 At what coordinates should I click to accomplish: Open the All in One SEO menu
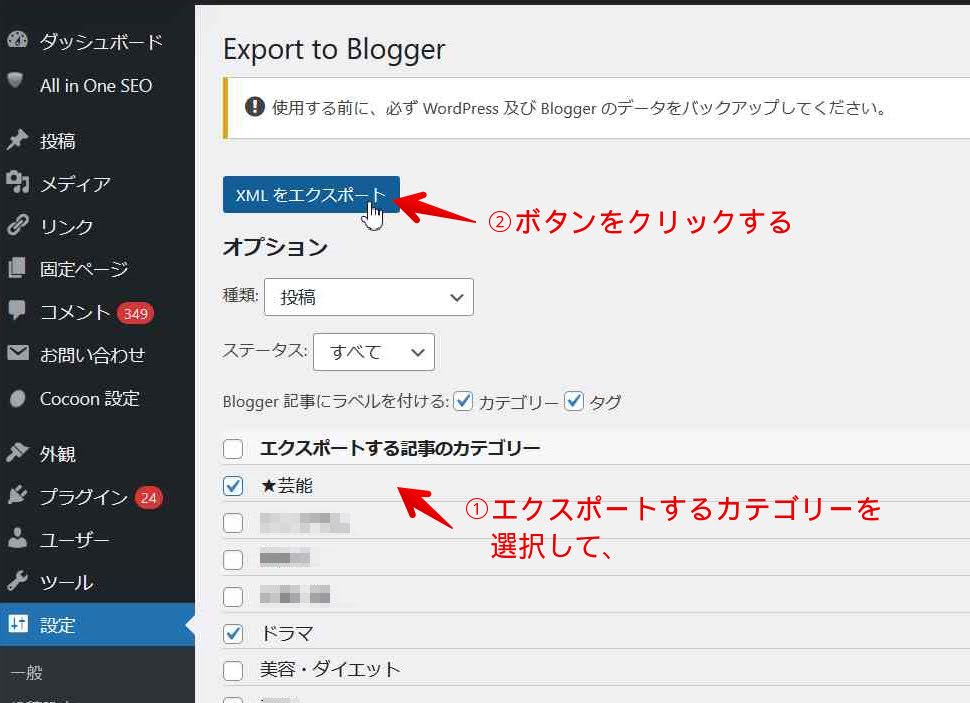click(97, 85)
